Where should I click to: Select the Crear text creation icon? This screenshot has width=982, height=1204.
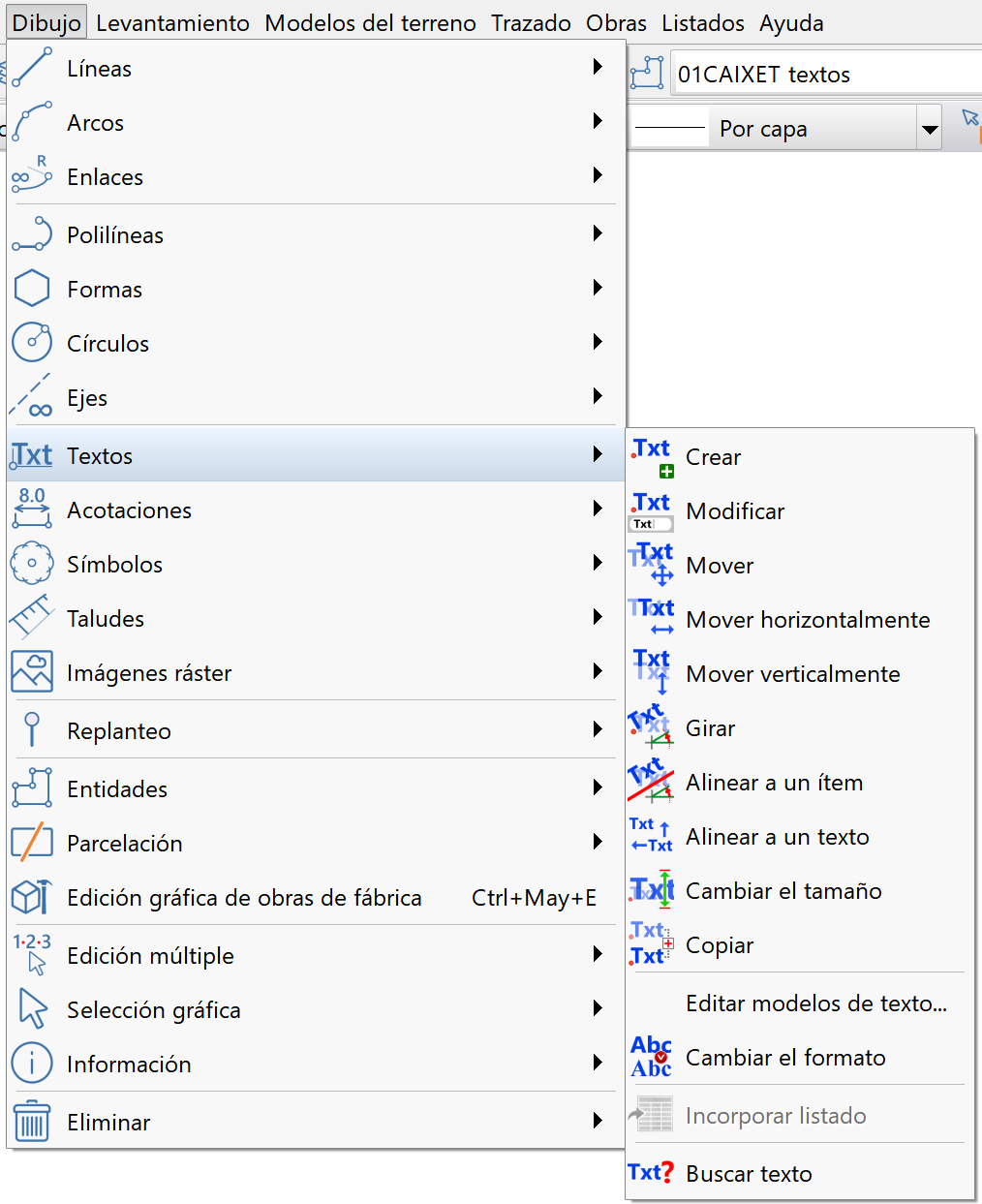650,456
